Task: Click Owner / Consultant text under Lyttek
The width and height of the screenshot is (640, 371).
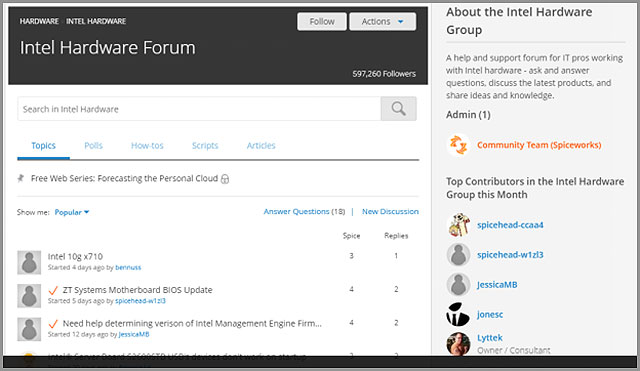Action: (x=513, y=350)
